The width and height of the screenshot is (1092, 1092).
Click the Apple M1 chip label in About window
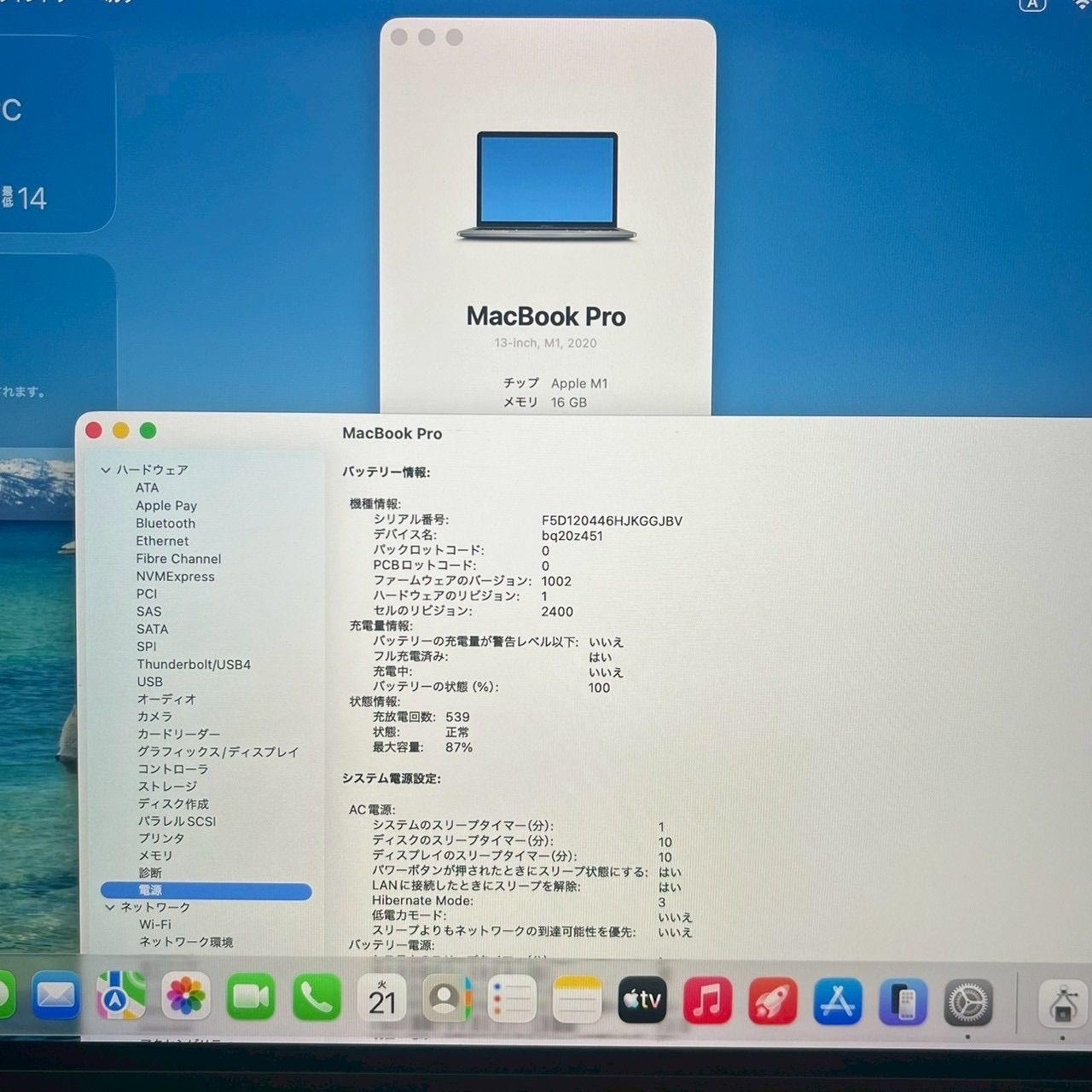(579, 384)
